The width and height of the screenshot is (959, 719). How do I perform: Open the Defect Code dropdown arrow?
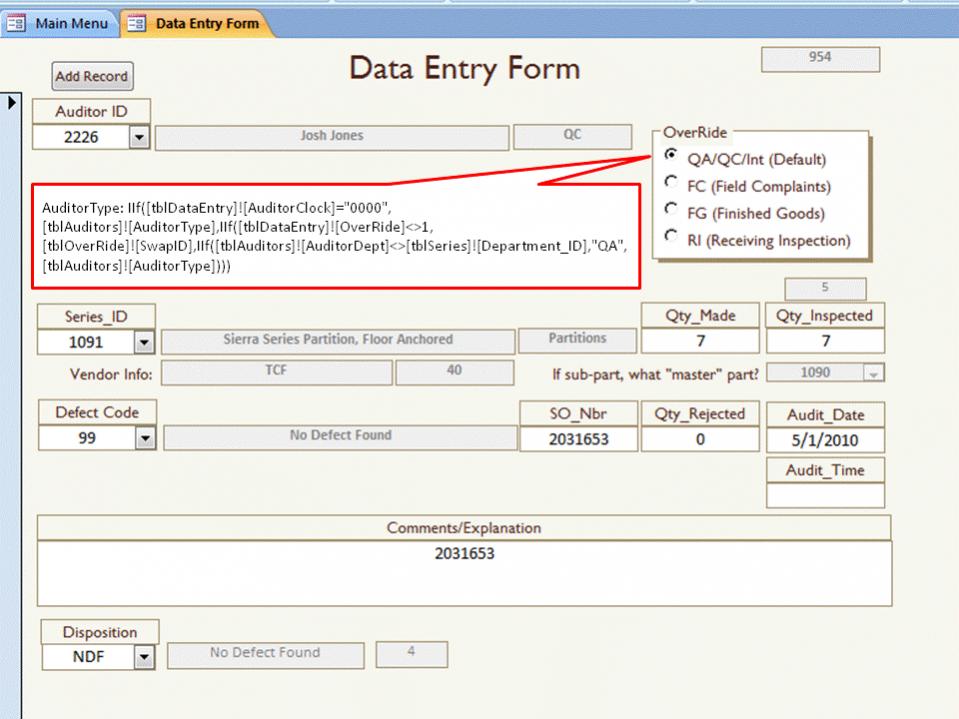(143, 438)
